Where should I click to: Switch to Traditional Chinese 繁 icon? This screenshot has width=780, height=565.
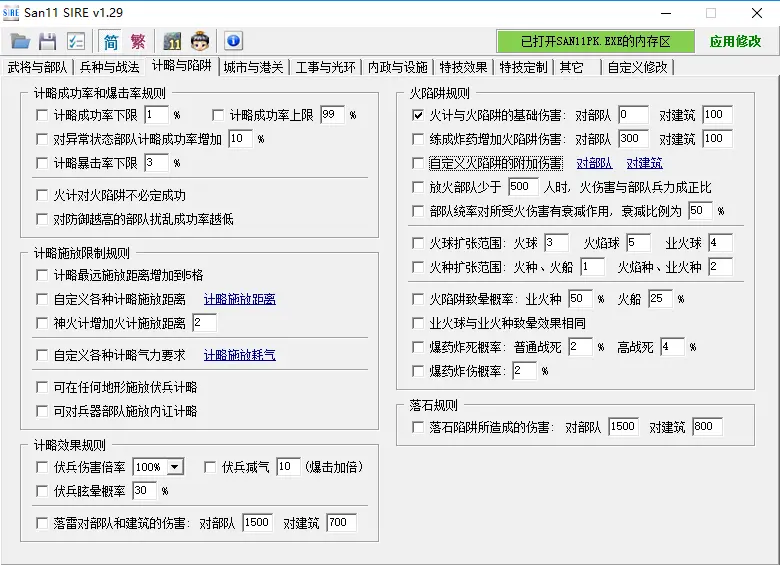pos(138,41)
